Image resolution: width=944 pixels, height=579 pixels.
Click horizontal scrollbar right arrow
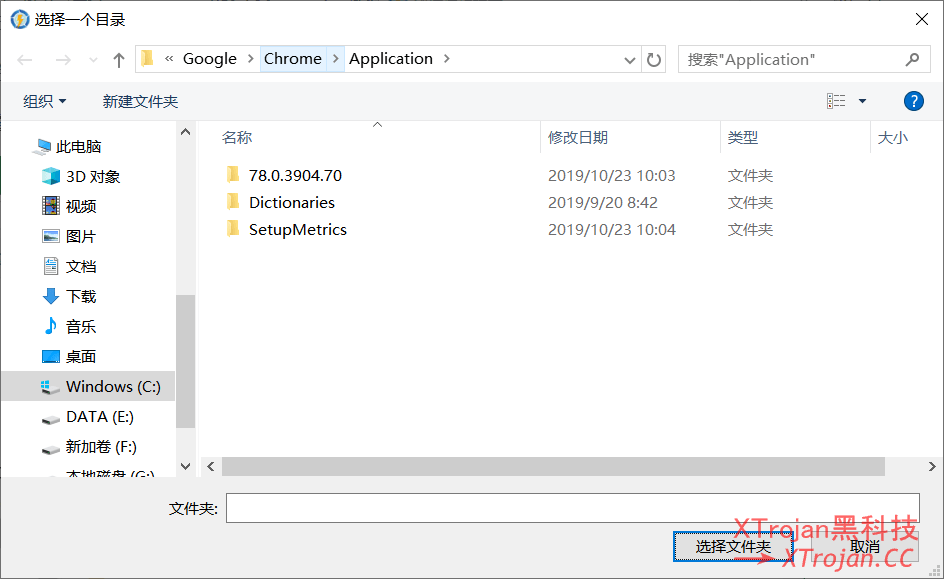tap(932, 466)
